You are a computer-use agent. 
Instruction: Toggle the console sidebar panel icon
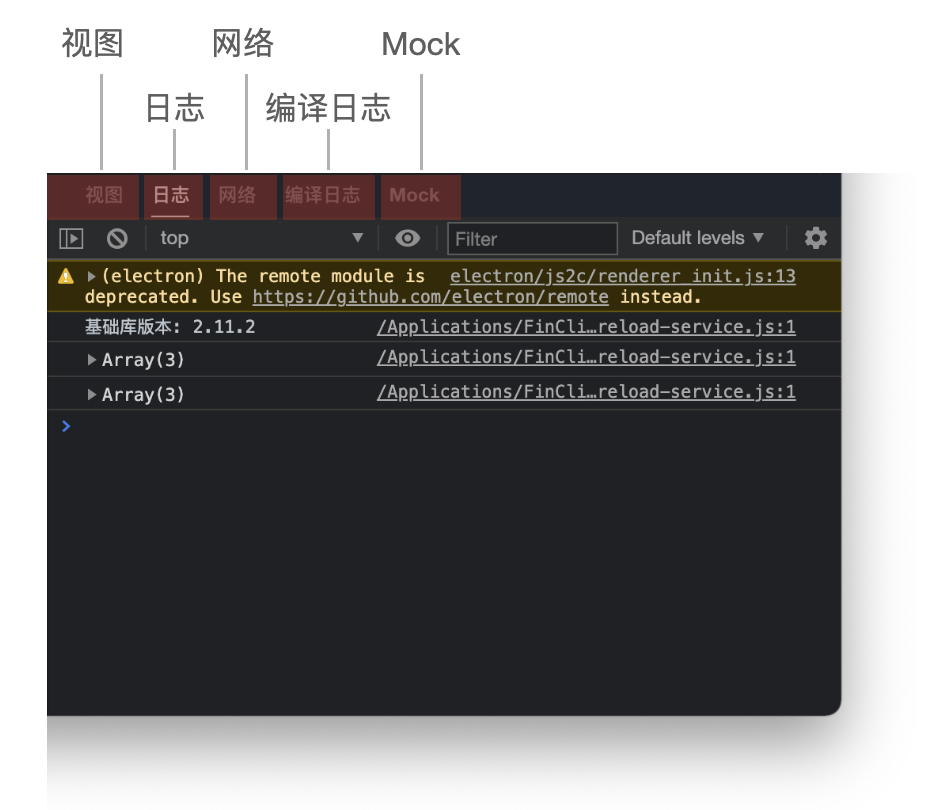[71, 238]
